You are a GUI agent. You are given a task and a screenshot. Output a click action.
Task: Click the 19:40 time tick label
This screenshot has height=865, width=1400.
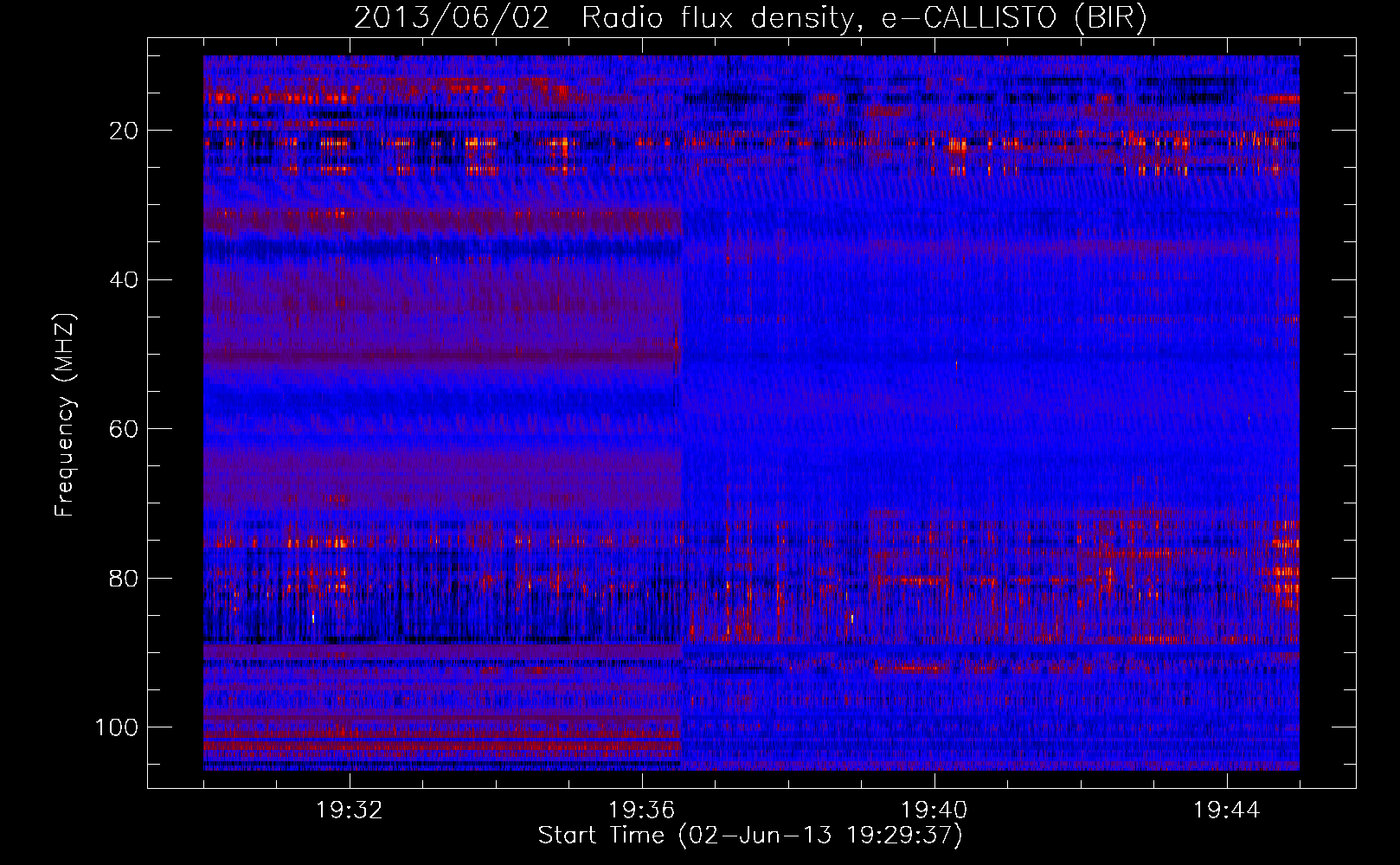934,811
